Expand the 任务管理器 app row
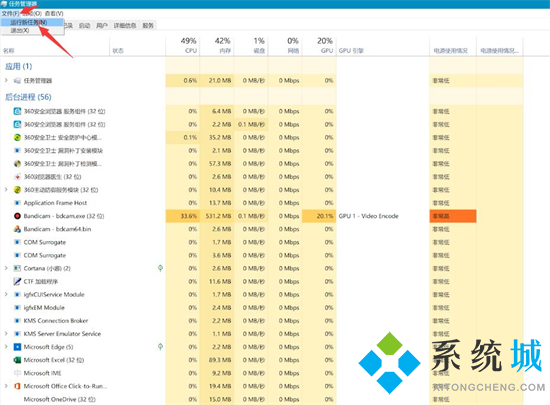Image resolution: width=550 pixels, height=405 pixels. pyautogui.click(x=6, y=80)
